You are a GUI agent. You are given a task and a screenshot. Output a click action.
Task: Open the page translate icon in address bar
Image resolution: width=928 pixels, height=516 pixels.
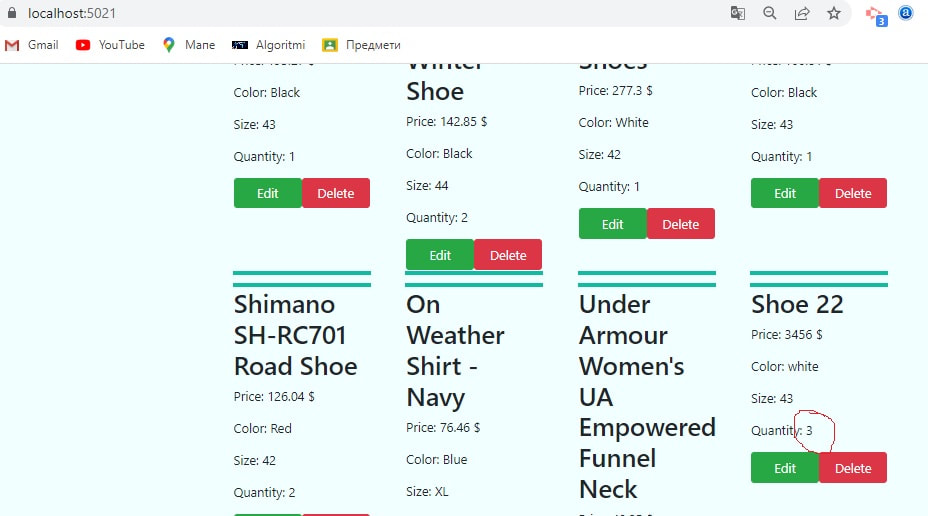pyautogui.click(x=737, y=13)
